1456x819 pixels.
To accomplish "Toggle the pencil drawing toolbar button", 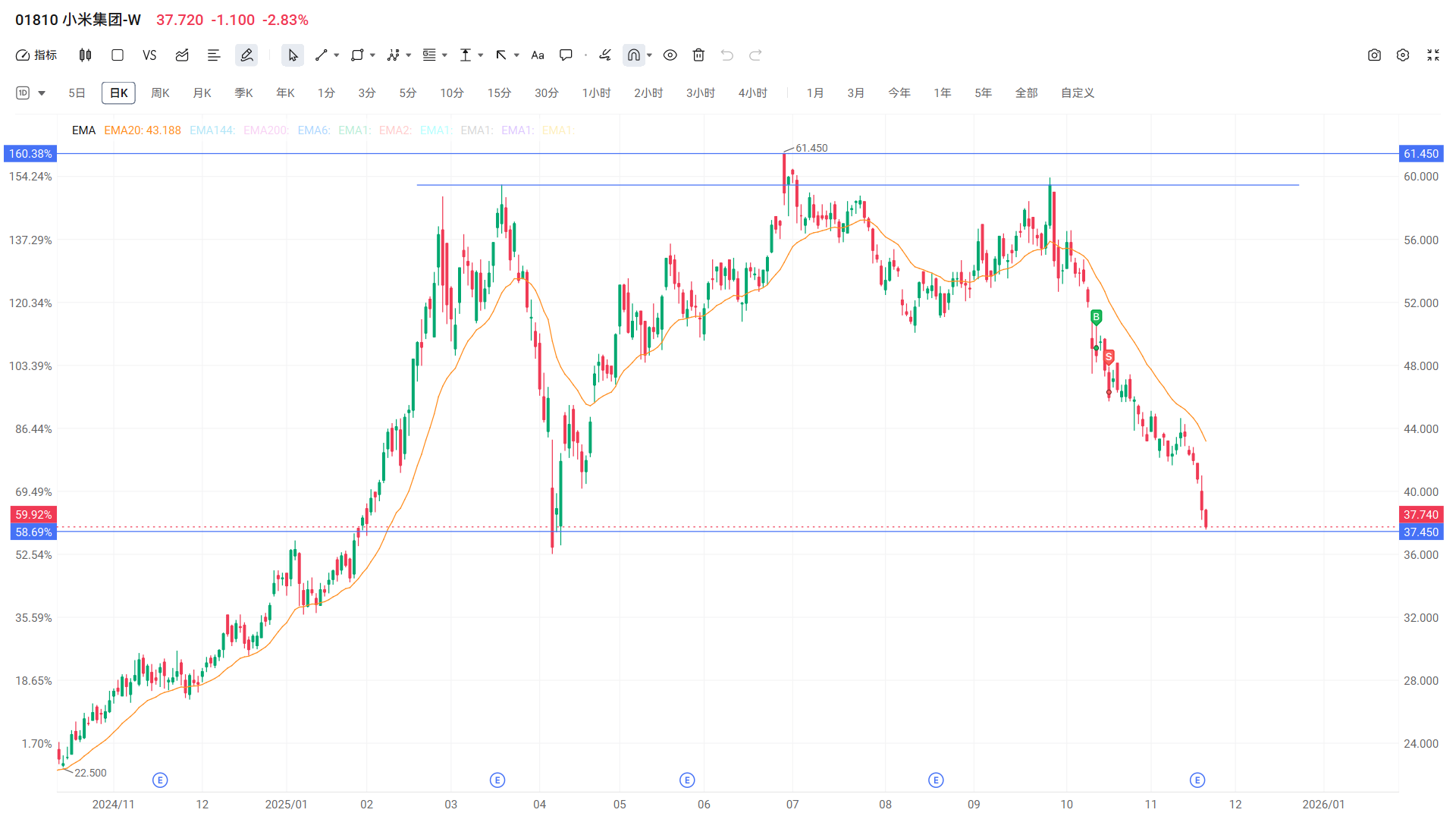I will click(x=246, y=55).
